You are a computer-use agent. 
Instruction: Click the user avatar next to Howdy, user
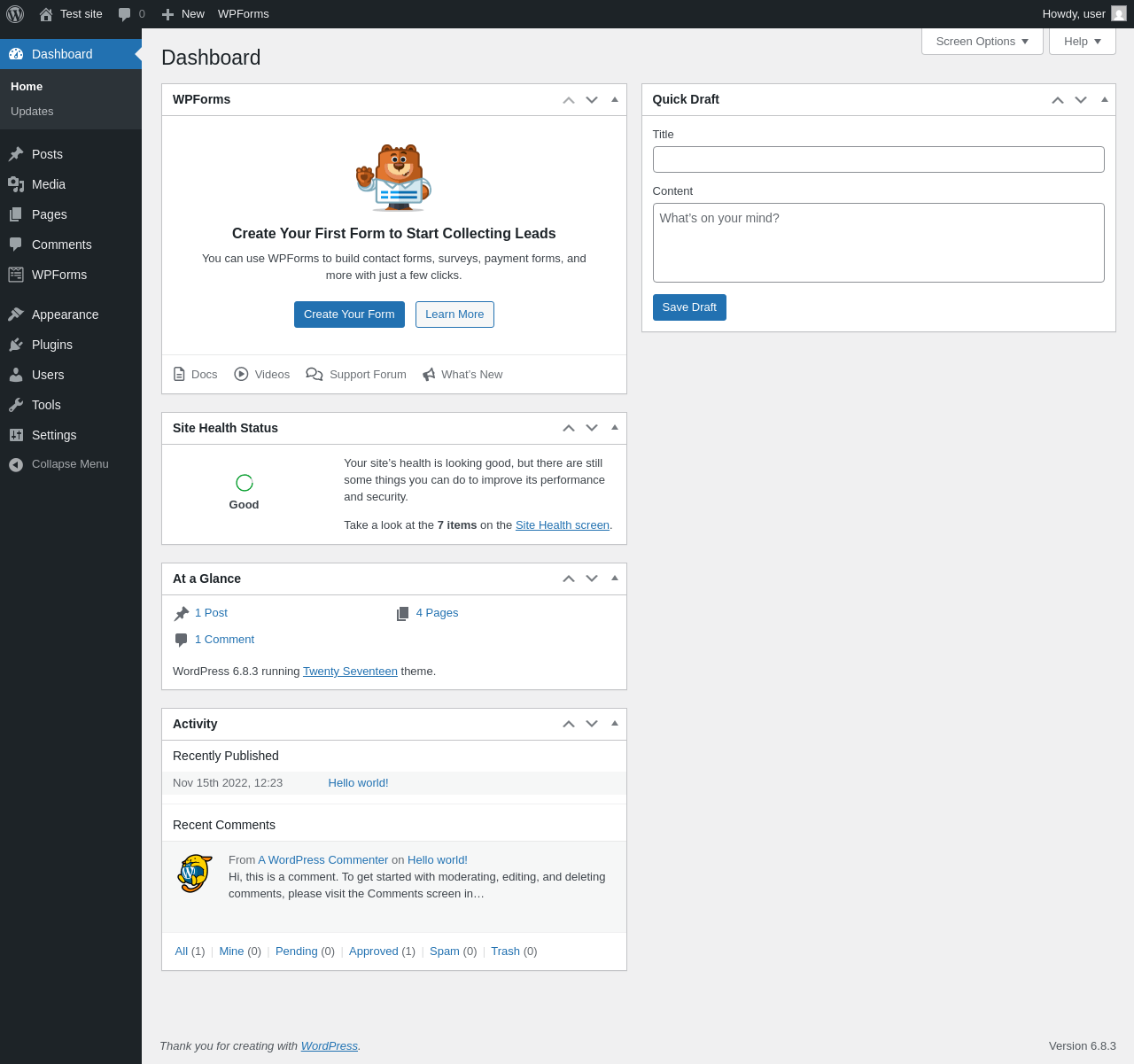pyautogui.click(x=1119, y=13)
